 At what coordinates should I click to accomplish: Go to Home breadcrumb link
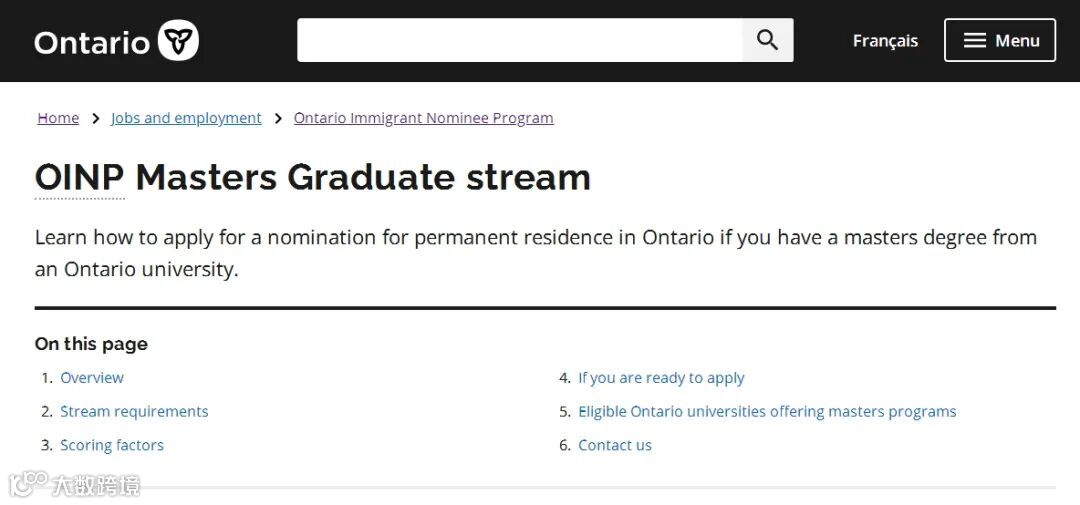point(58,118)
